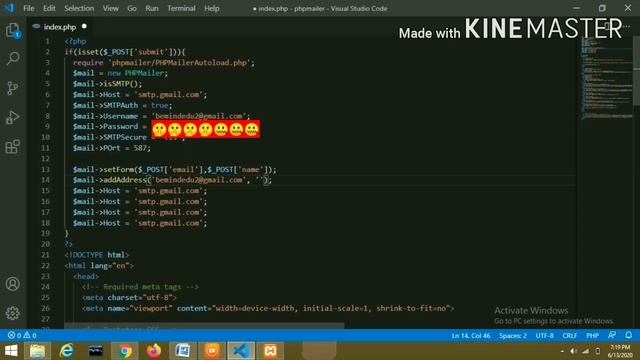This screenshot has height=360, width=640.
Task: Click 'addAddress' on line 14
Action: tap(125, 180)
